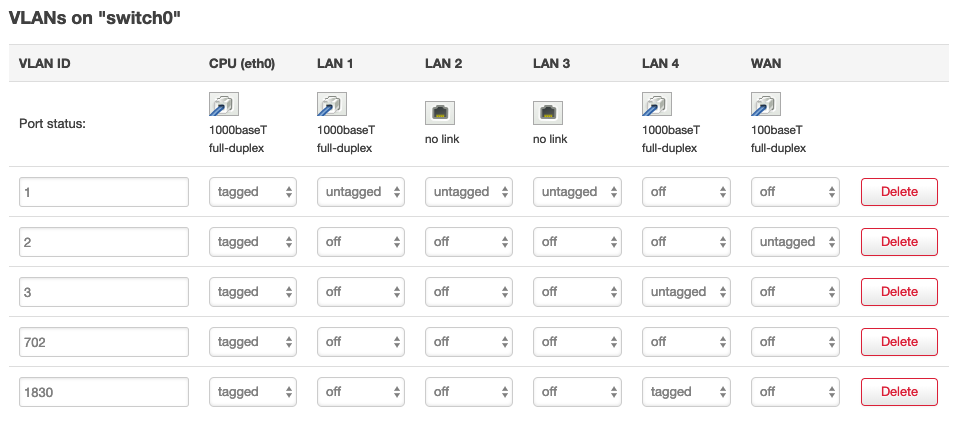
Task: Open VLAN 1830 LAN 4 tagged dropdown
Action: click(686, 392)
